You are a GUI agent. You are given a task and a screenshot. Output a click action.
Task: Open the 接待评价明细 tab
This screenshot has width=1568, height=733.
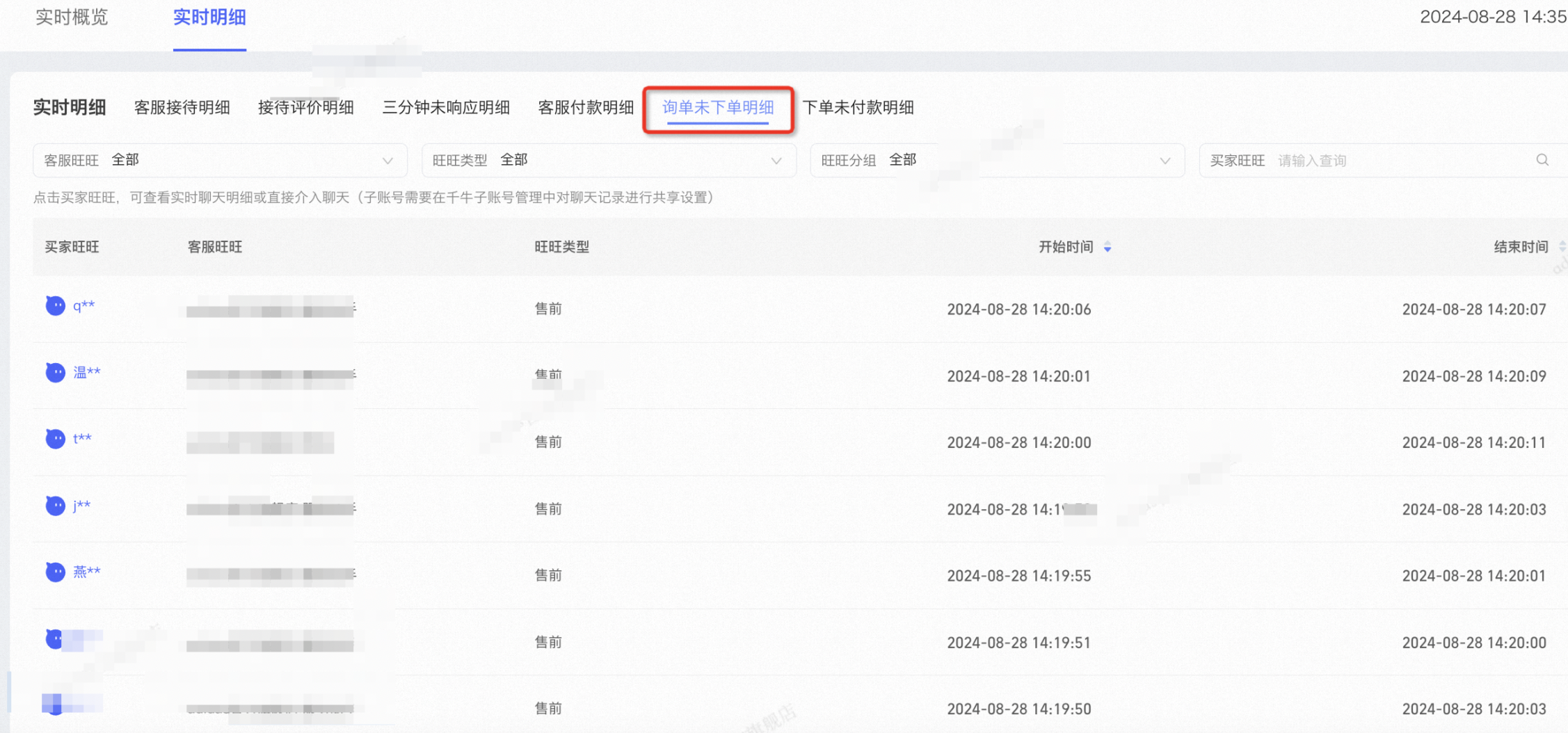pos(306,108)
